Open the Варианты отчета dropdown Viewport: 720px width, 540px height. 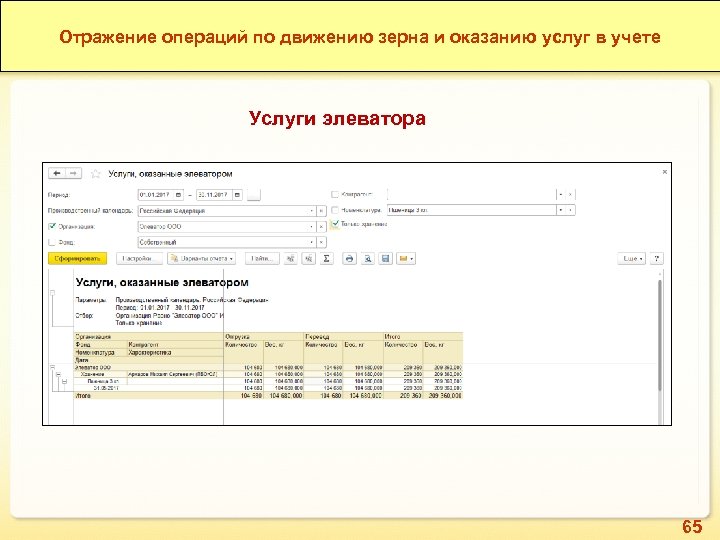[202, 259]
